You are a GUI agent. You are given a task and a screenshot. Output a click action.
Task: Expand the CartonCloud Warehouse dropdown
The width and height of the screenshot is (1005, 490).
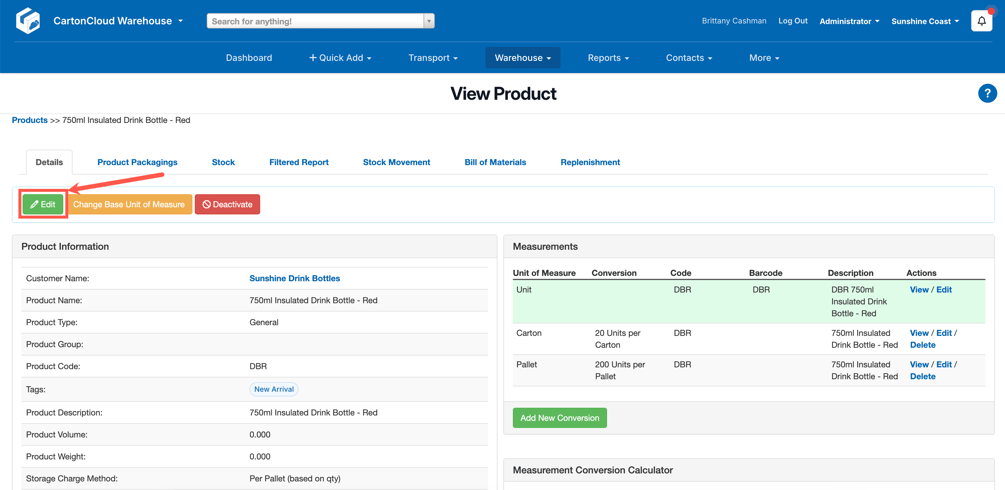[118, 21]
